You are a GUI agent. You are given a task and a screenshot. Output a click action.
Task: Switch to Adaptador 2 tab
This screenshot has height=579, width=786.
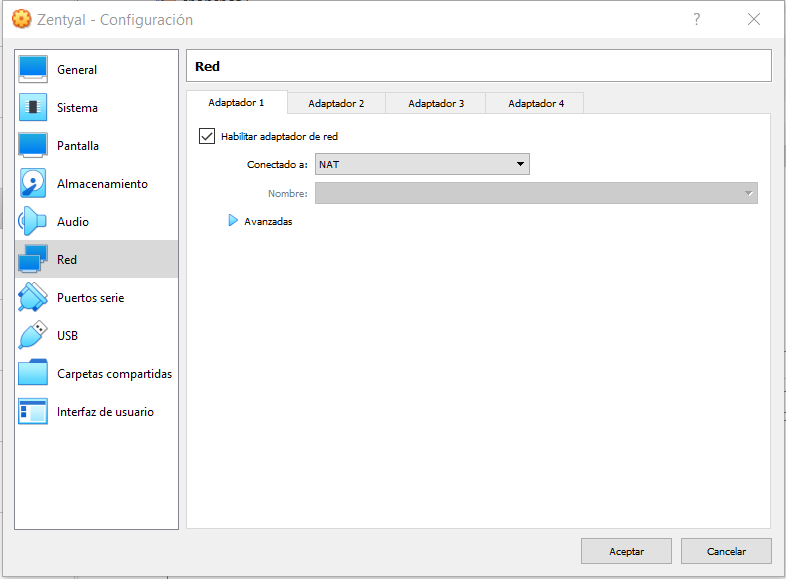click(336, 103)
